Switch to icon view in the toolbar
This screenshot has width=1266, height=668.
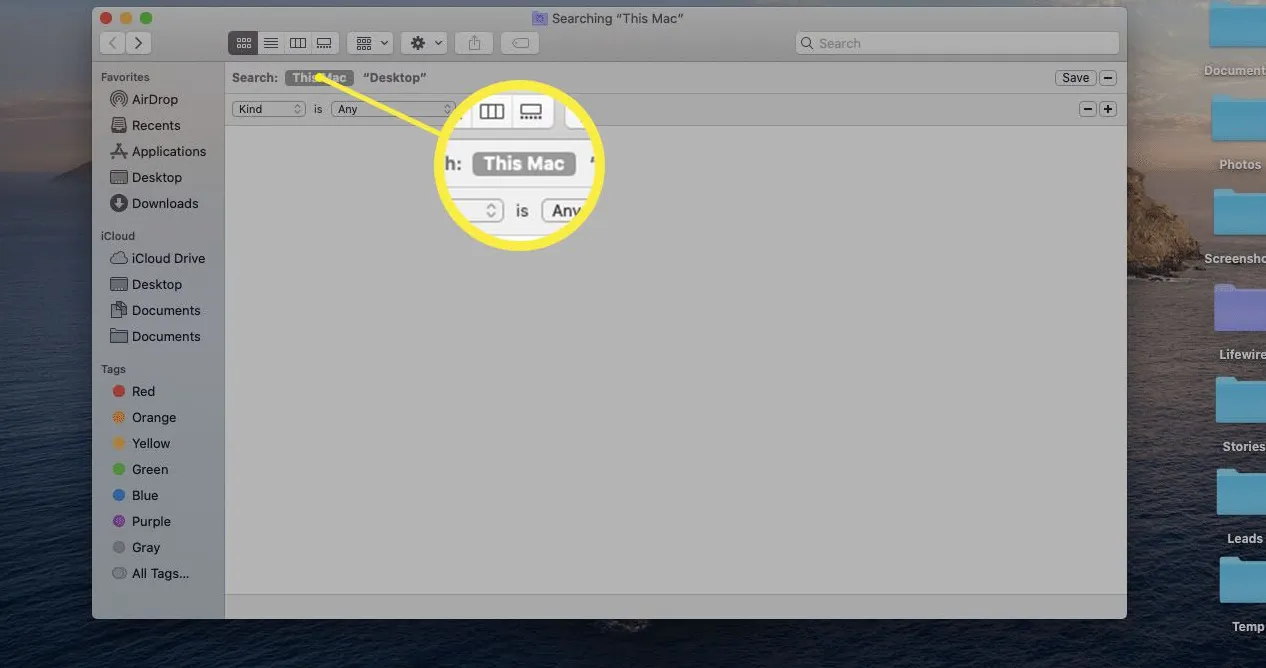pos(243,43)
